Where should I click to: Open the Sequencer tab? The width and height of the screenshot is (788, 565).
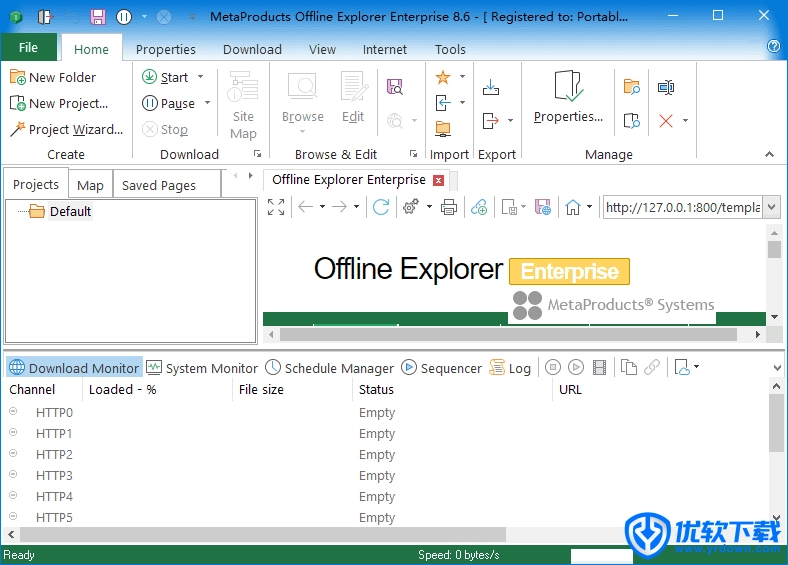pos(441,368)
